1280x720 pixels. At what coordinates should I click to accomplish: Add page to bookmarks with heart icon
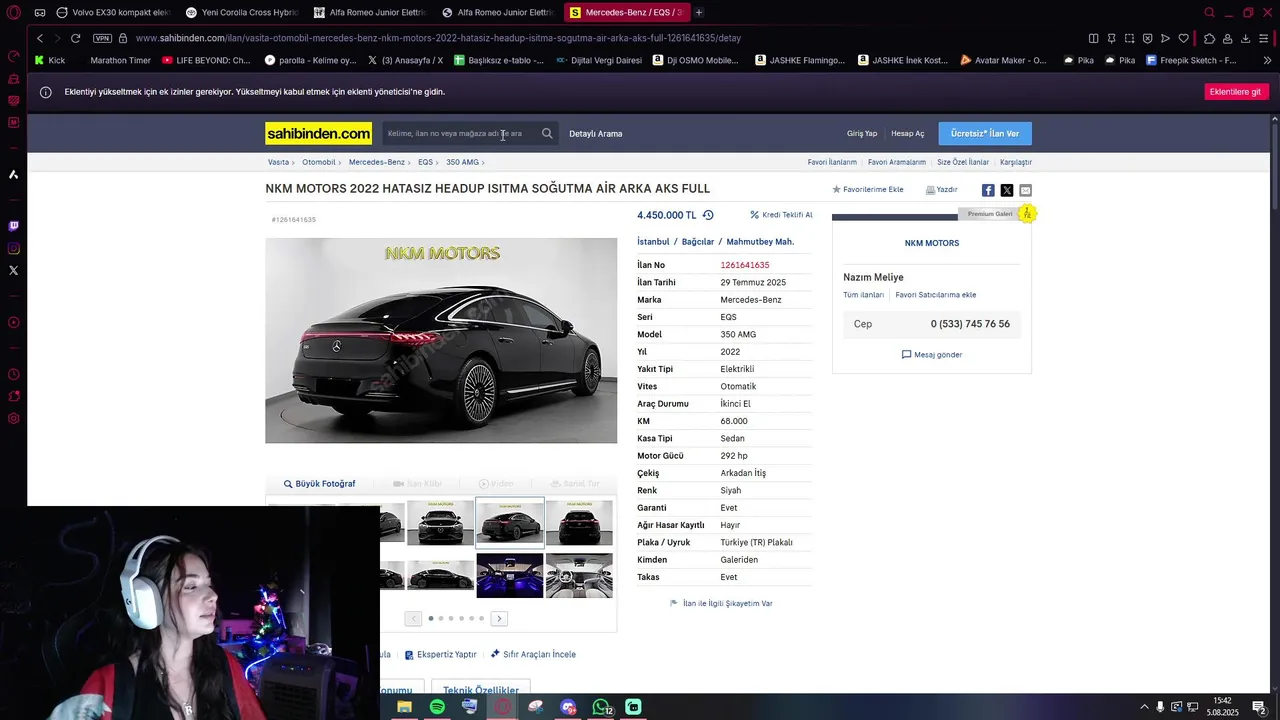(1183, 38)
